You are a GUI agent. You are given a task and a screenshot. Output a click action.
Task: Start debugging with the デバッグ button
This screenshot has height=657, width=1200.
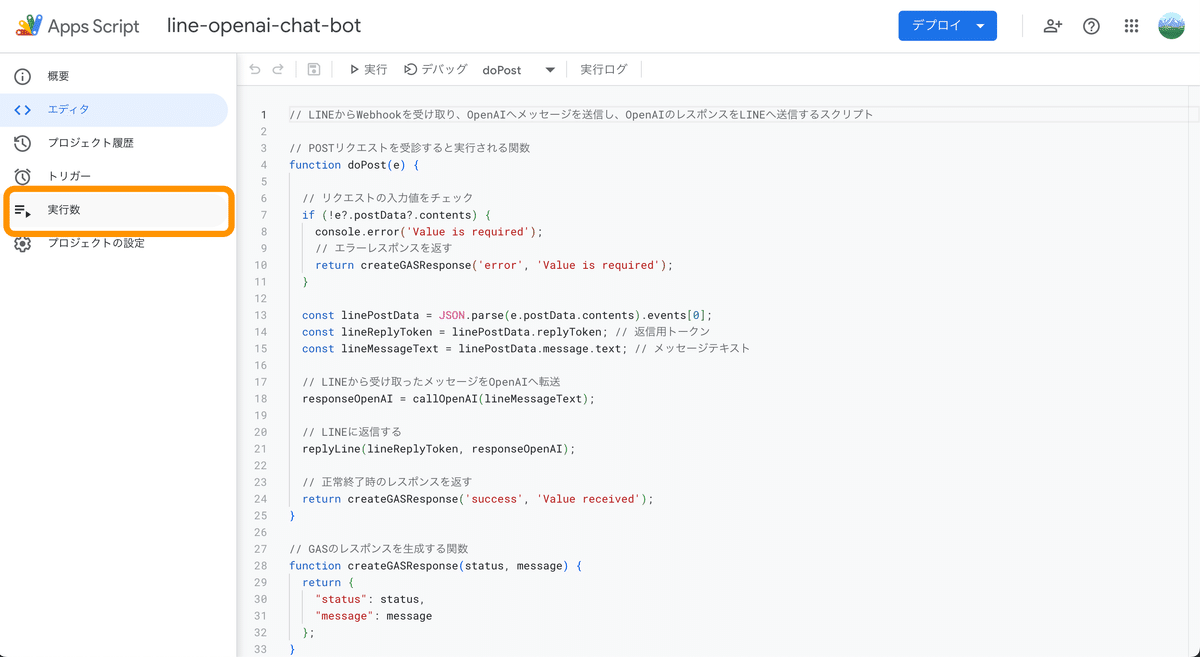pos(436,69)
